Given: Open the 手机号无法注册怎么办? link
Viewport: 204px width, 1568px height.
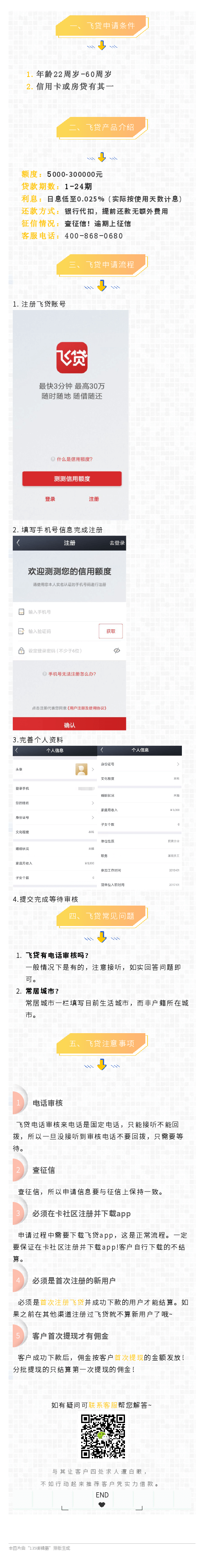Looking at the screenshot, I should click(72, 674).
